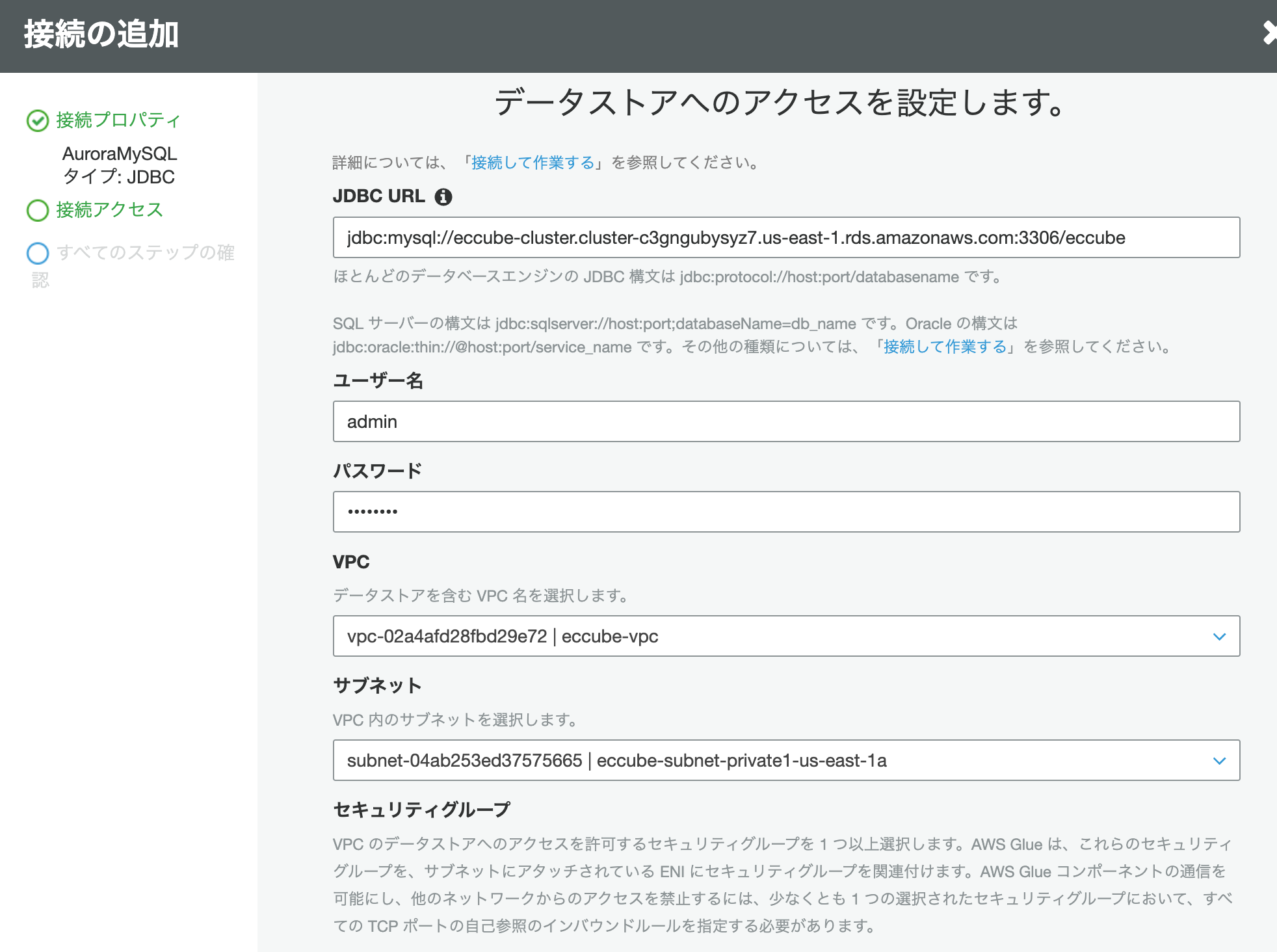Click the セキュリティグループ heading
Image resolution: width=1277 pixels, height=952 pixels.
coord(421,810)
